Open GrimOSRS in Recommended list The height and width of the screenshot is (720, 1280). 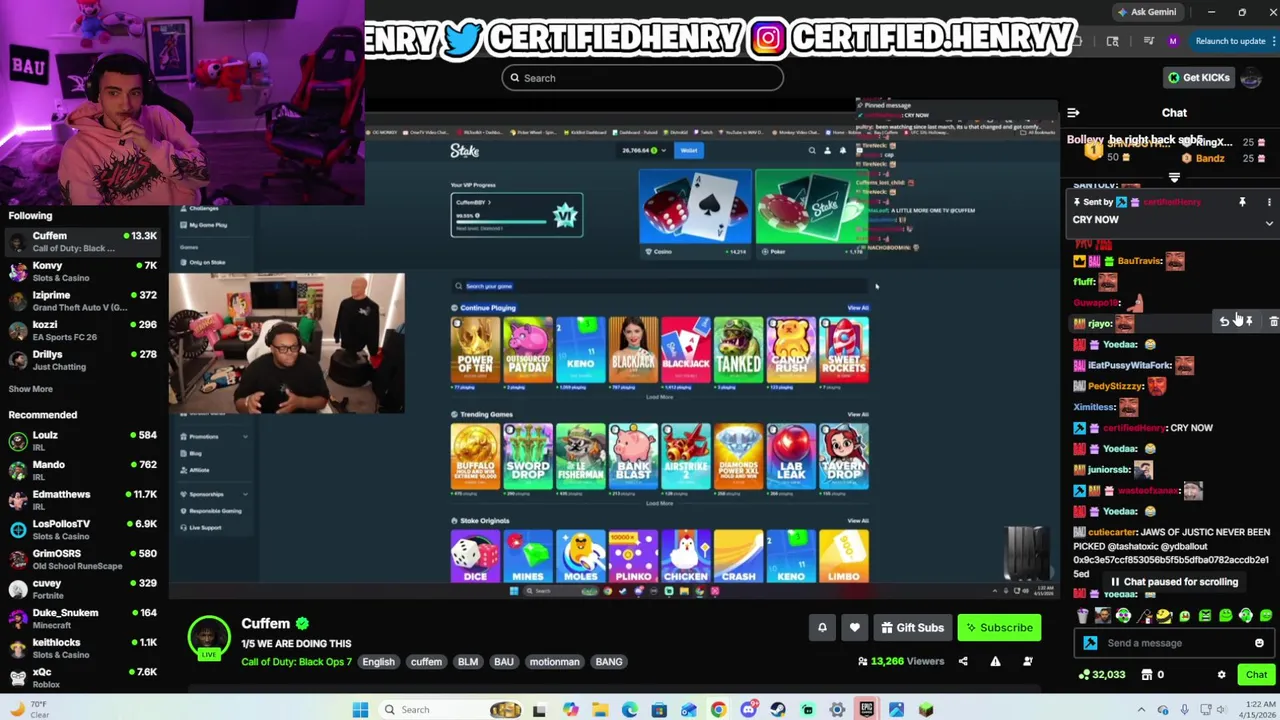click(x=82, y=559)
